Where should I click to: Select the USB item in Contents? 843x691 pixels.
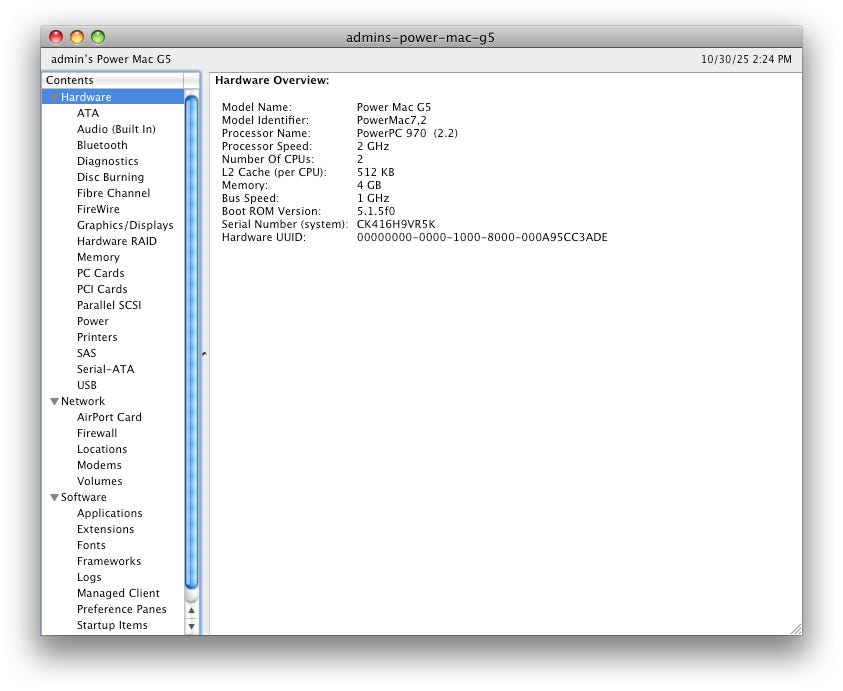pos(87,385)
